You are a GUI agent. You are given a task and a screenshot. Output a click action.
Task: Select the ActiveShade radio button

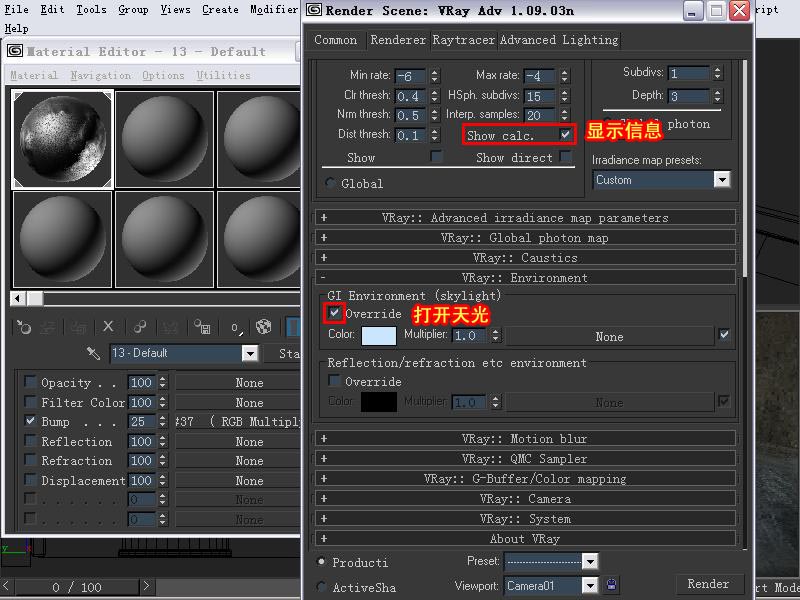click(x=321, y=587)
